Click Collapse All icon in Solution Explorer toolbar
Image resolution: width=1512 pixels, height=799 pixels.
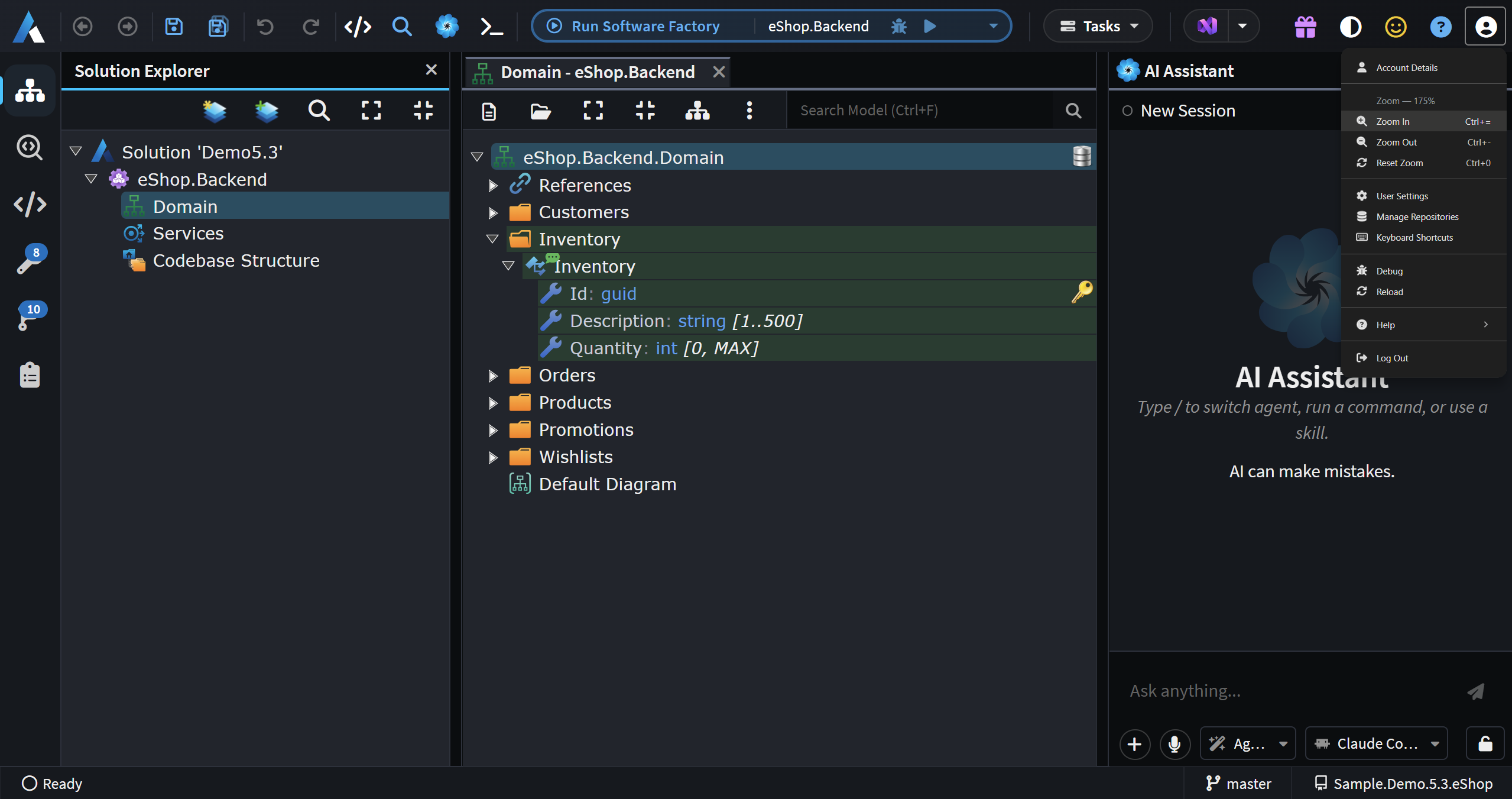423,110
